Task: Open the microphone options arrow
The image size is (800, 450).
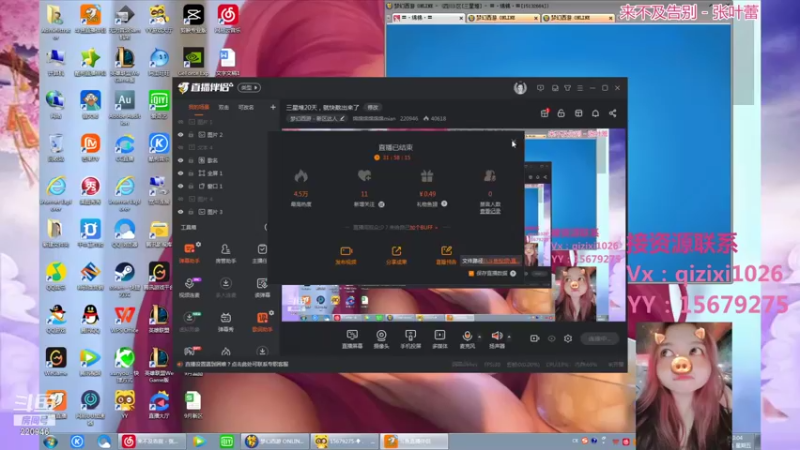Action: [x=479, y=337]
